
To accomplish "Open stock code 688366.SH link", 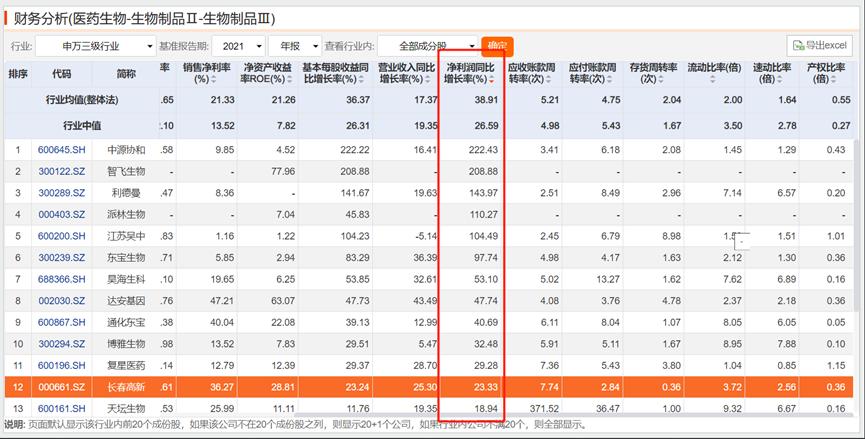I will pyautogui.click(x=62, y=279).
